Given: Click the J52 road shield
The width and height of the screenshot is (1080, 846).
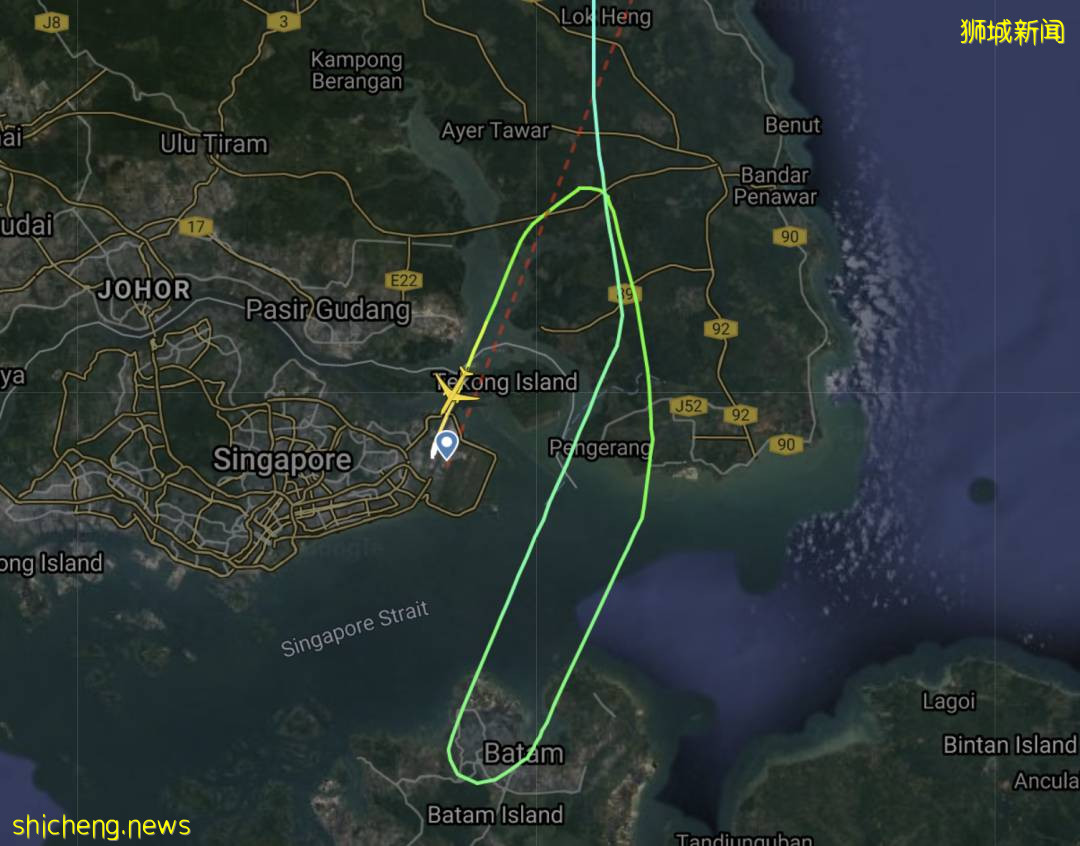Looking at the screenshot, I should coord(689,406).
